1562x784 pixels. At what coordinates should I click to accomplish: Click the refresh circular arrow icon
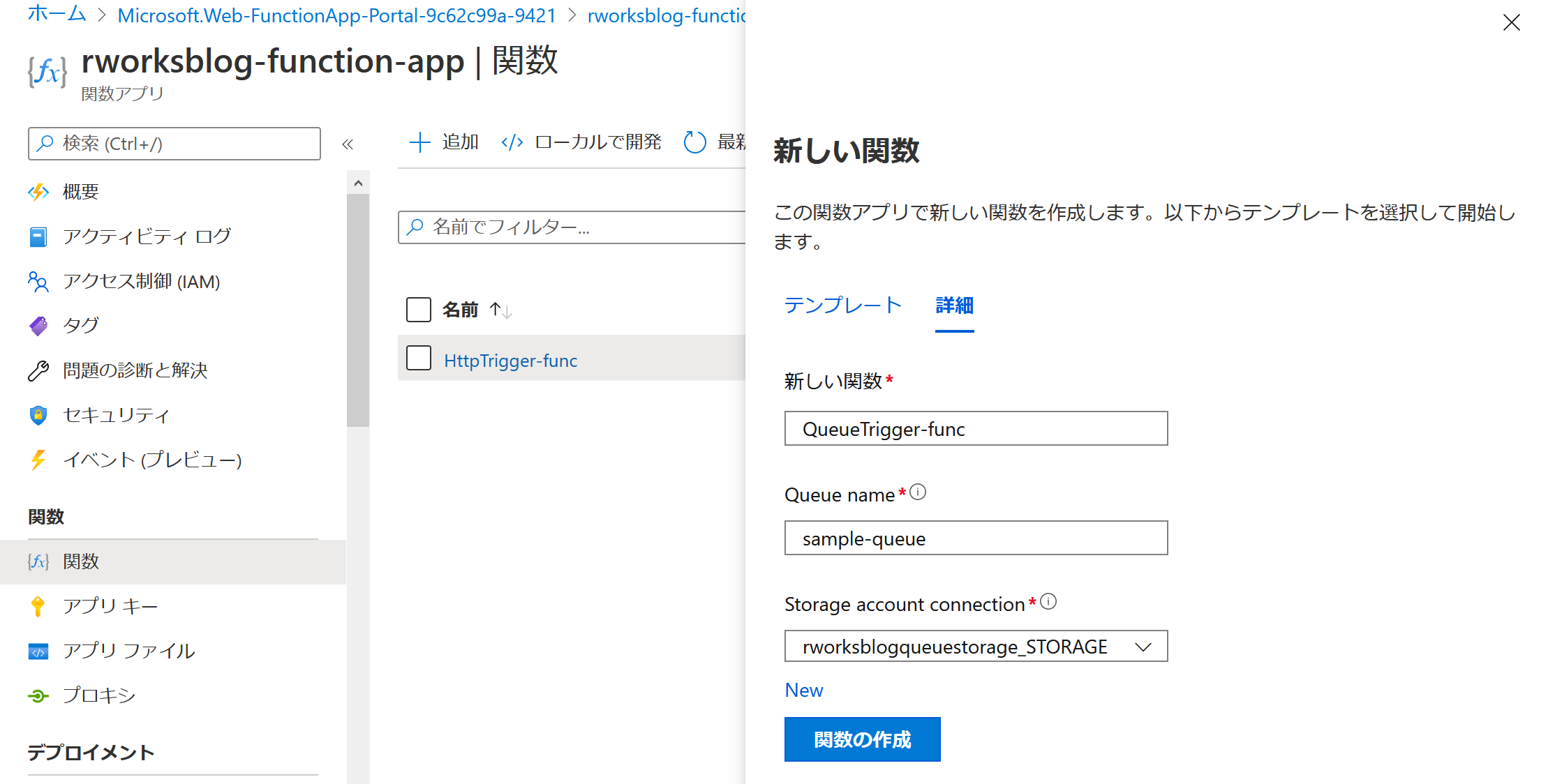[694, 142]
